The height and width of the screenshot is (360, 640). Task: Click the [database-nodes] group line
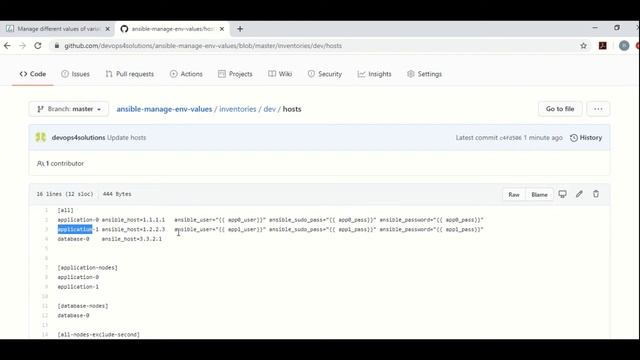[83, 306]
